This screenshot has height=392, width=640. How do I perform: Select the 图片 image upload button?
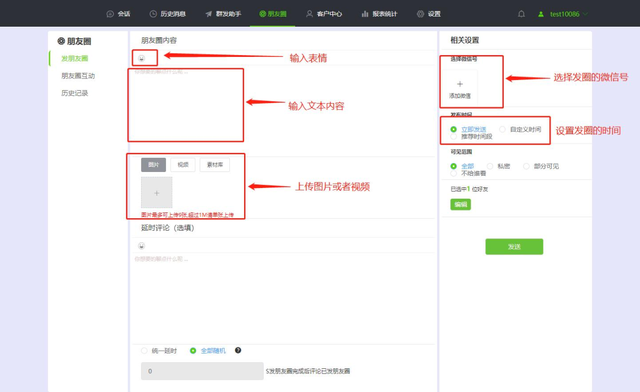coord(153,165)
